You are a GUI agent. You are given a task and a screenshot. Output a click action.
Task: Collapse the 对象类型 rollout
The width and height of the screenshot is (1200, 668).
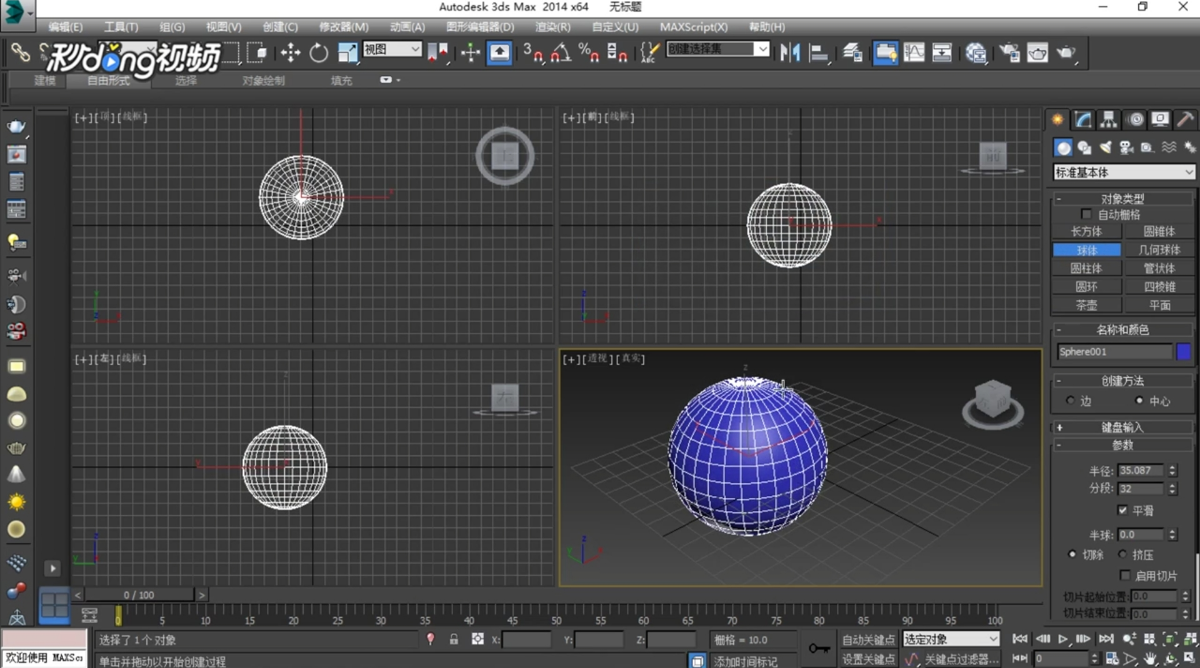1124,198
